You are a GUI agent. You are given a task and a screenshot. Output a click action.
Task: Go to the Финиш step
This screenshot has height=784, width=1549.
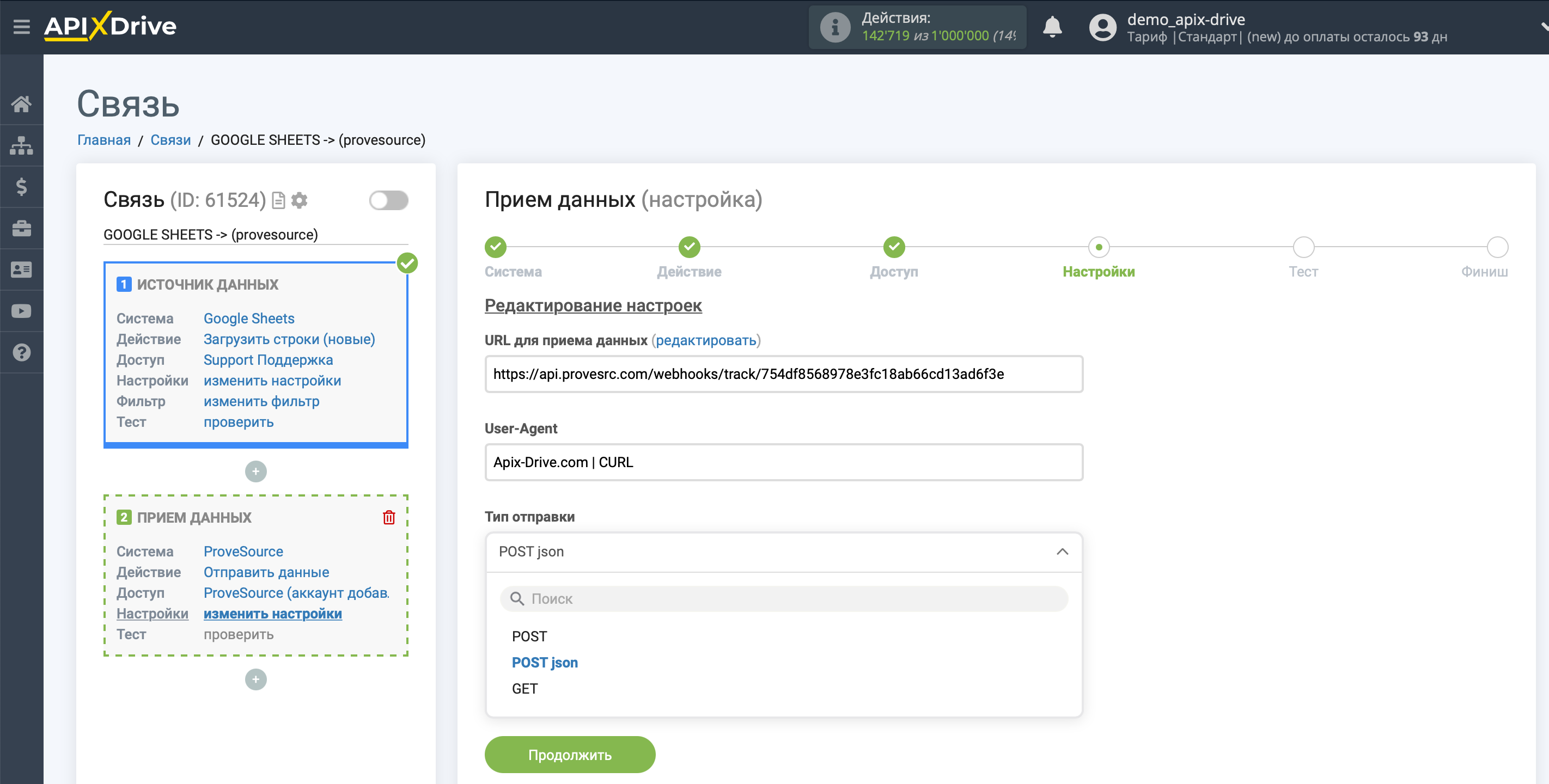(1497, 247)
